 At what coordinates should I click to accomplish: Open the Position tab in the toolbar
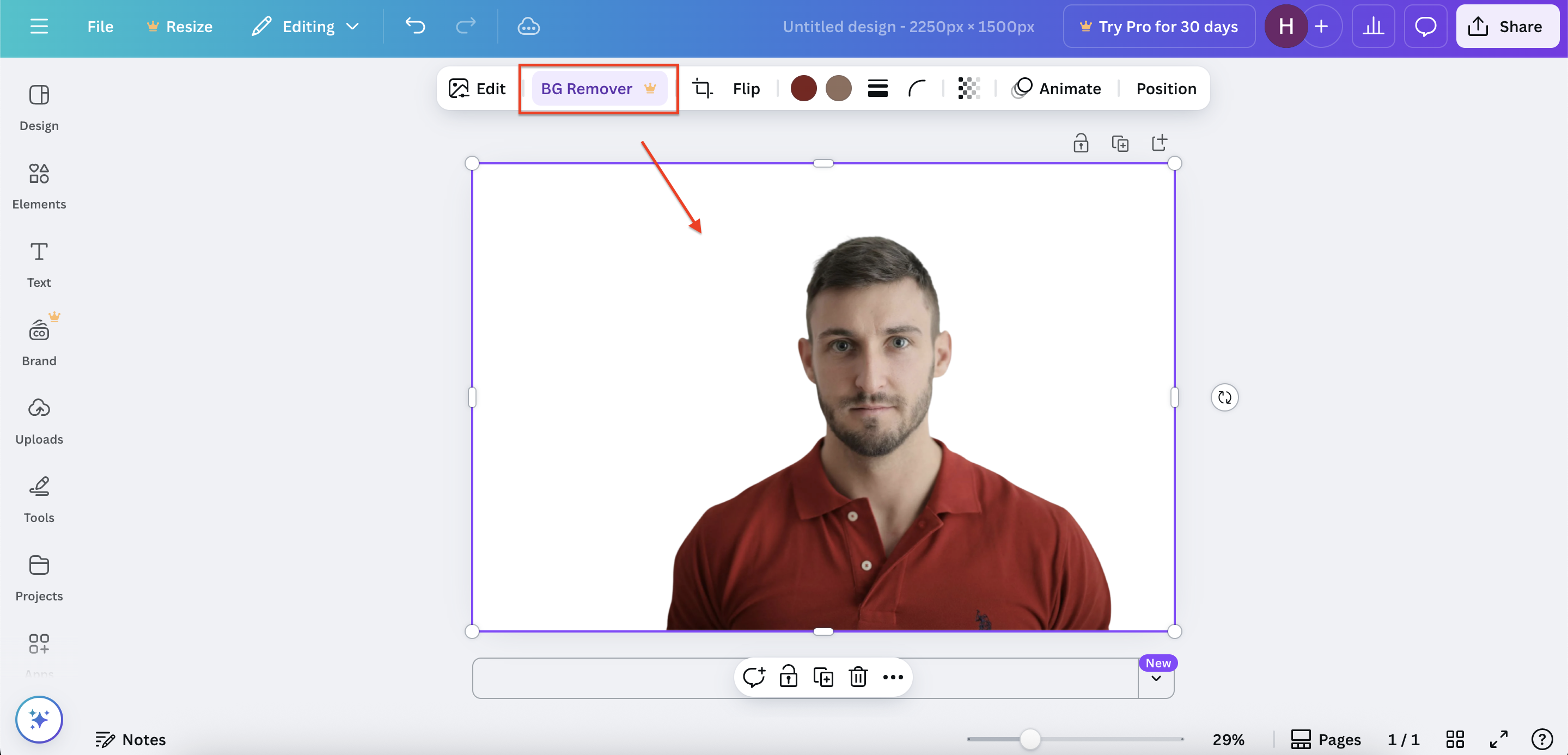coord(1166,89)
